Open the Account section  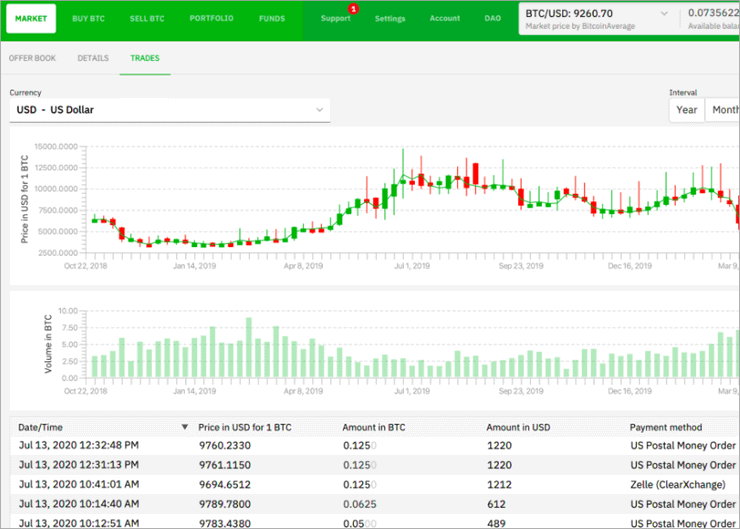click(445, 19)
